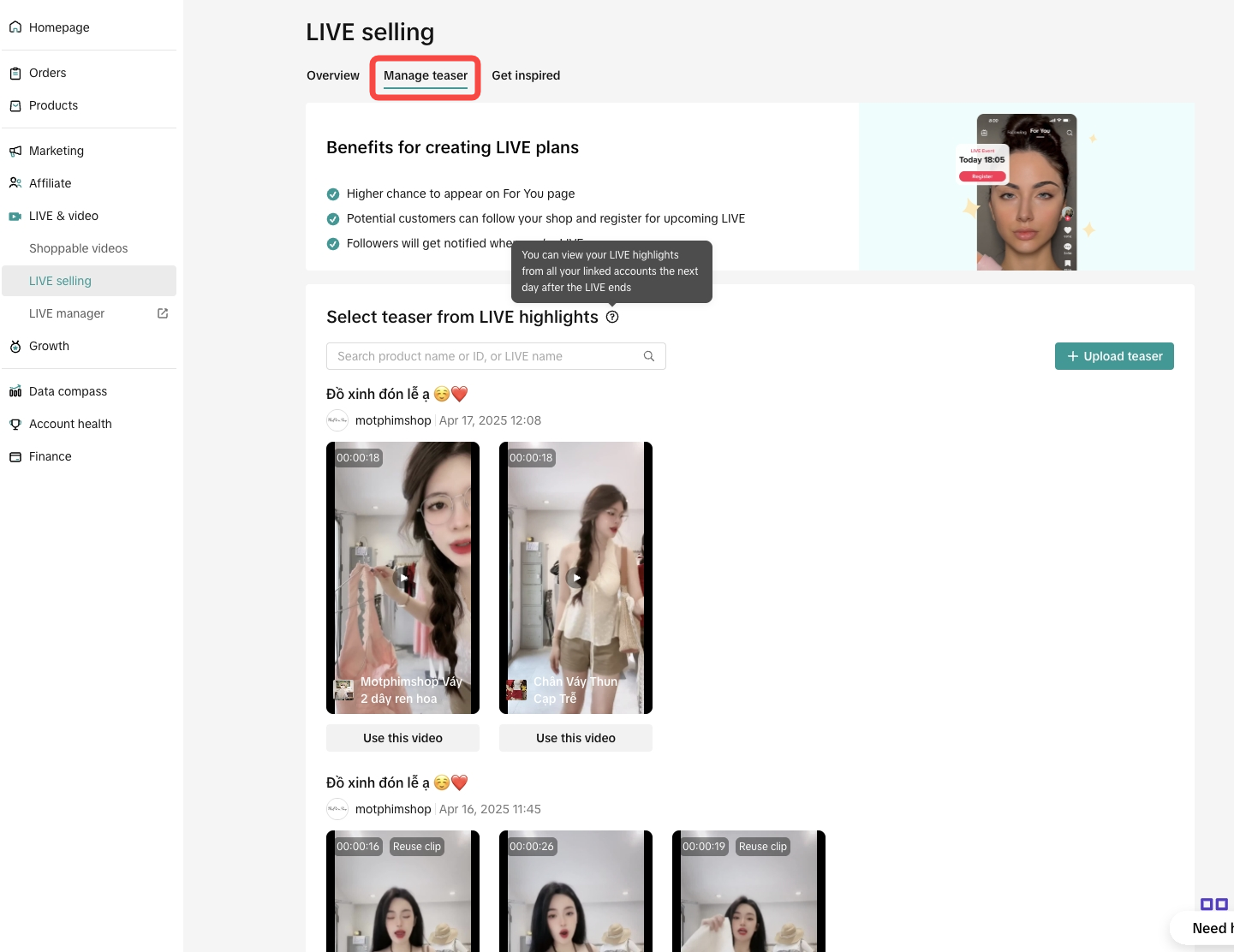Click the Upload teaser button
Image resolution: width=1234 pixels, height=952 pixels.
tap(1114, 356)
